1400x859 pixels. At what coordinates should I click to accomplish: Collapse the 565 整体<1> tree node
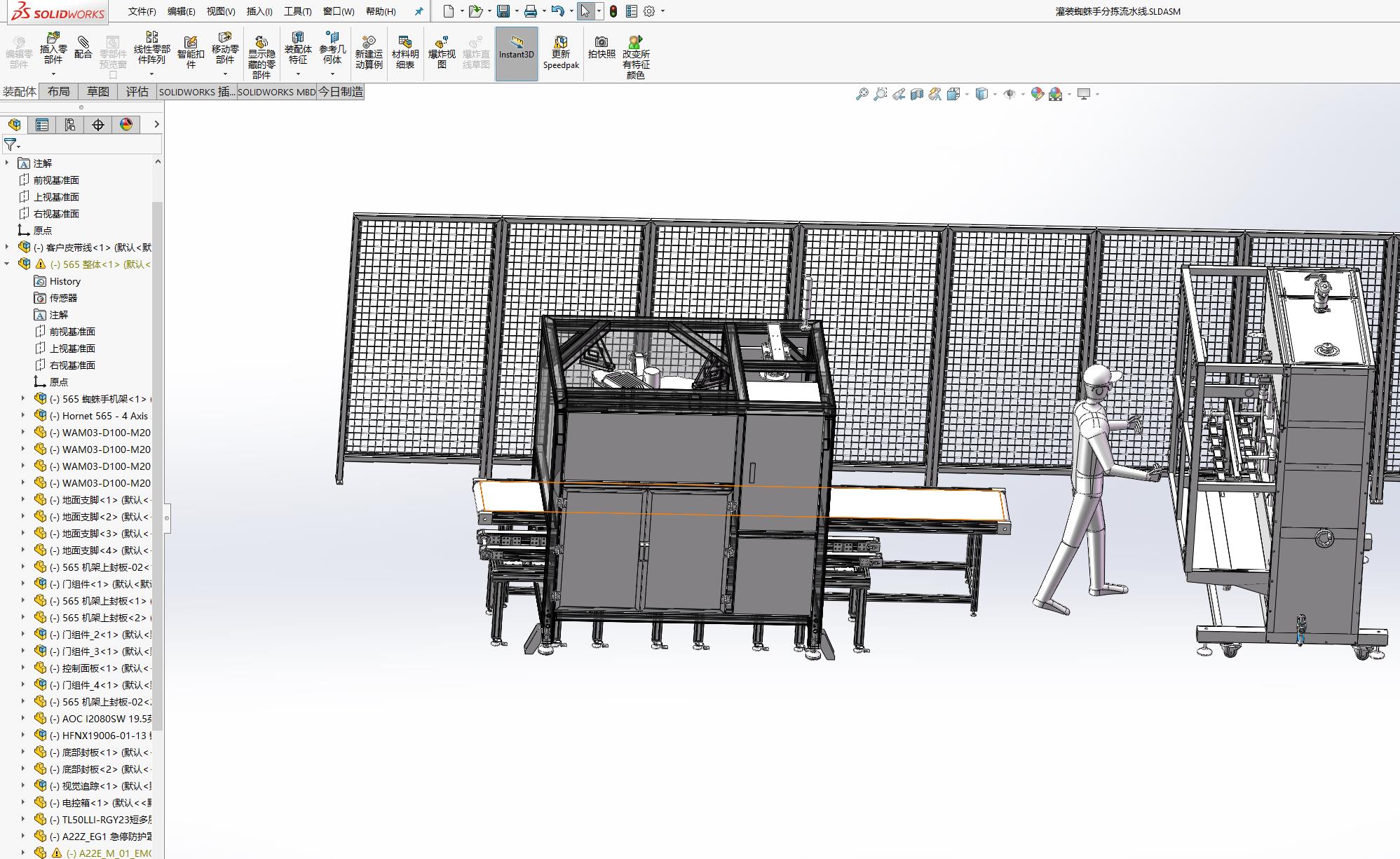coord(8,264)
